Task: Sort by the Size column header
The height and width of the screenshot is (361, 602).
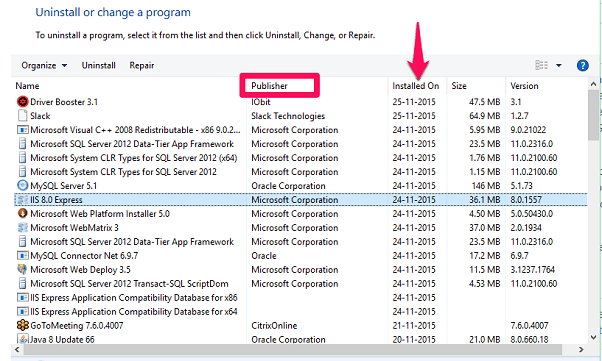Action: pyautogui.click(x=459, y=86)
